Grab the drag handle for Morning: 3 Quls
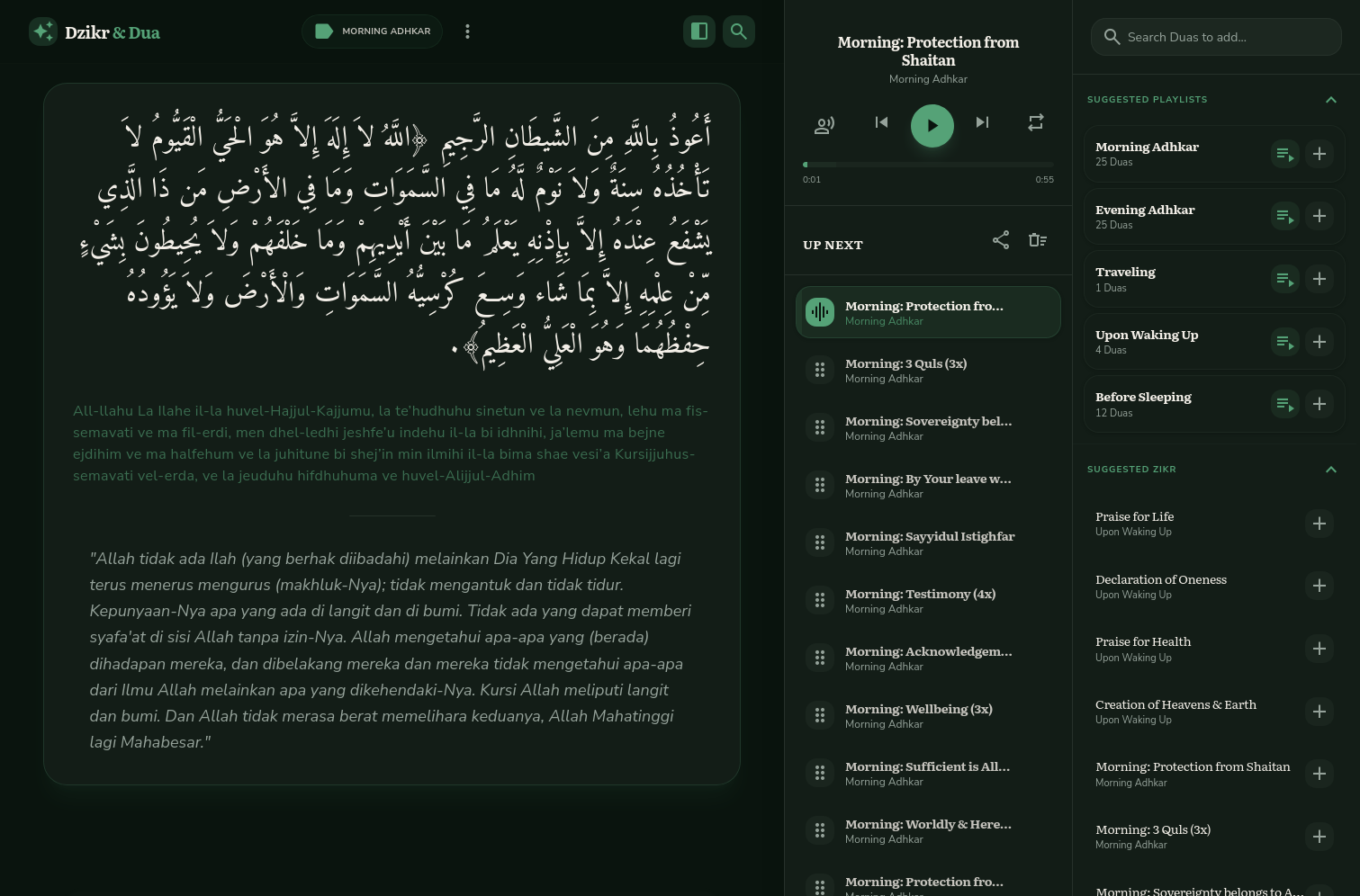 (x=820, y=370)
